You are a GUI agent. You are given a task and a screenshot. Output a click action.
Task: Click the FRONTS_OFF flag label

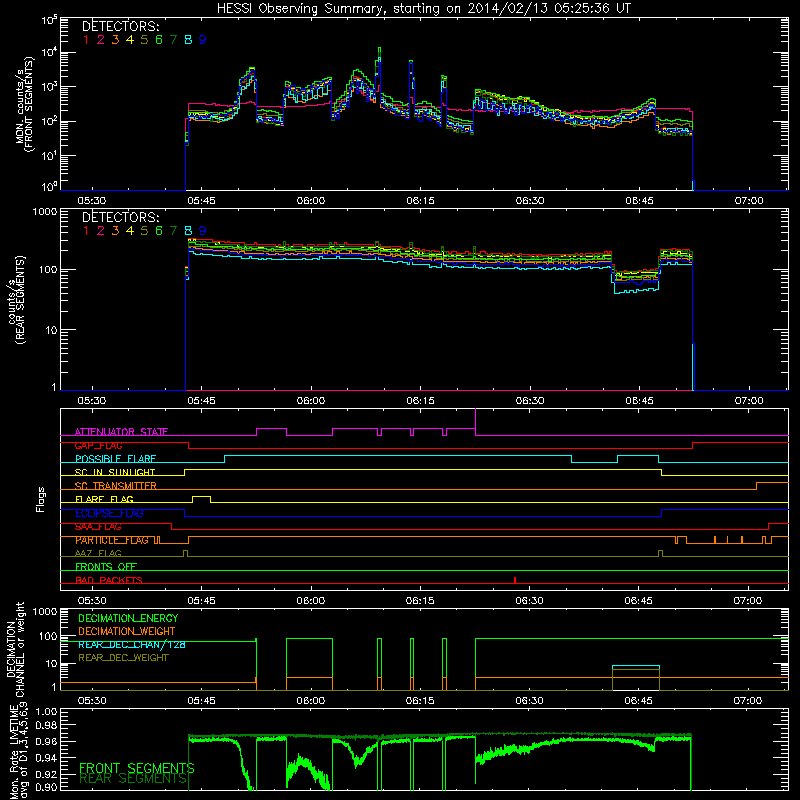click(x=106, y=567)
